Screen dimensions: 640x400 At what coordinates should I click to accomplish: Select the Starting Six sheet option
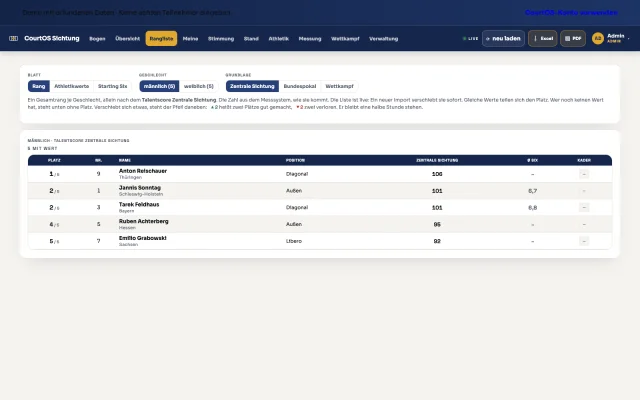point(113,86)
